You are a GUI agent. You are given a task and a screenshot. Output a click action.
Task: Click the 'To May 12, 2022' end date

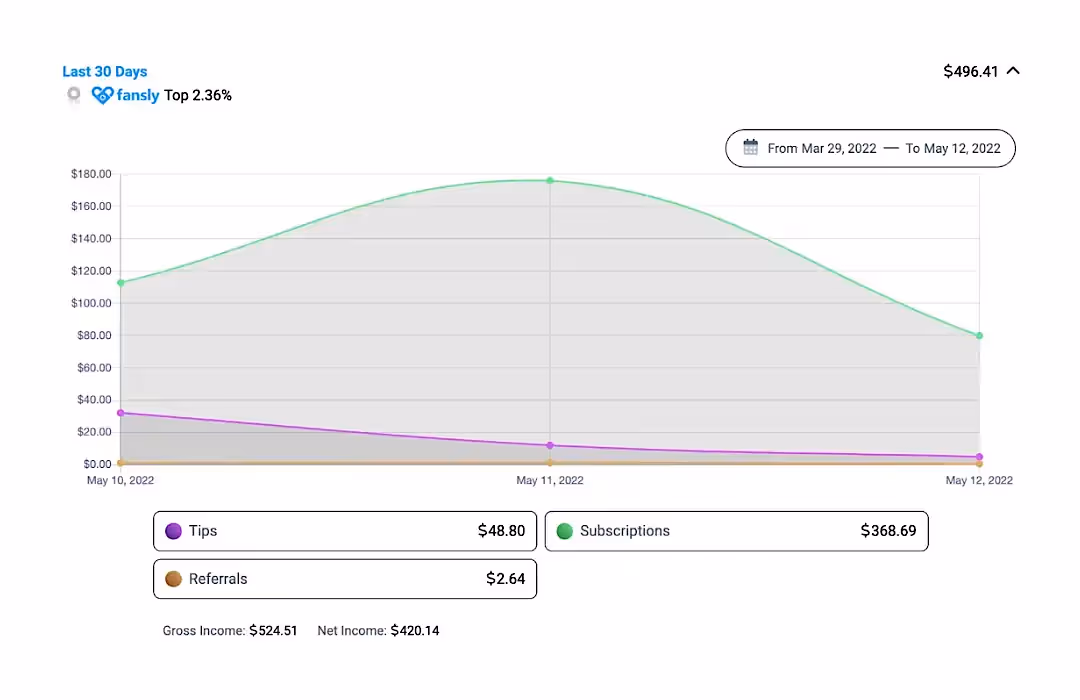tap(953, 148)
